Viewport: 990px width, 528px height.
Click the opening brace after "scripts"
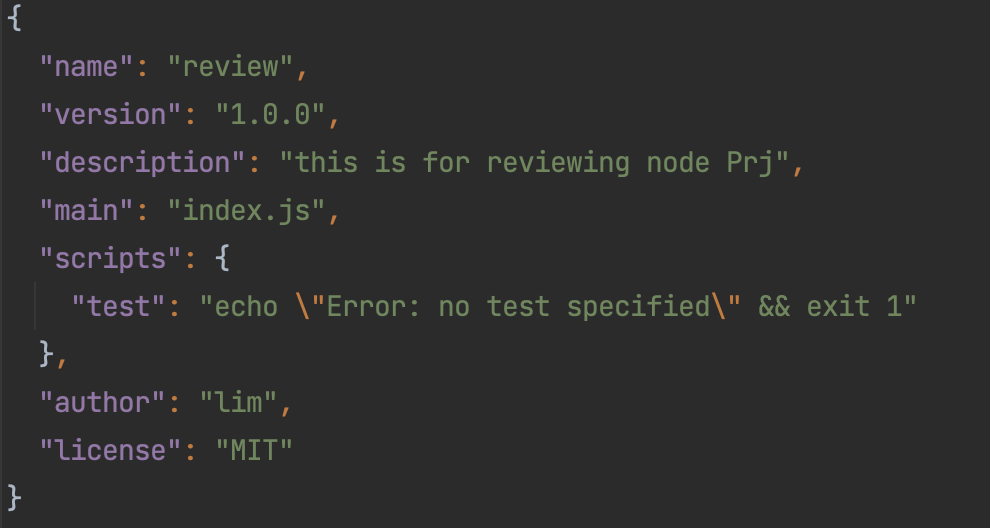(222, 259)
